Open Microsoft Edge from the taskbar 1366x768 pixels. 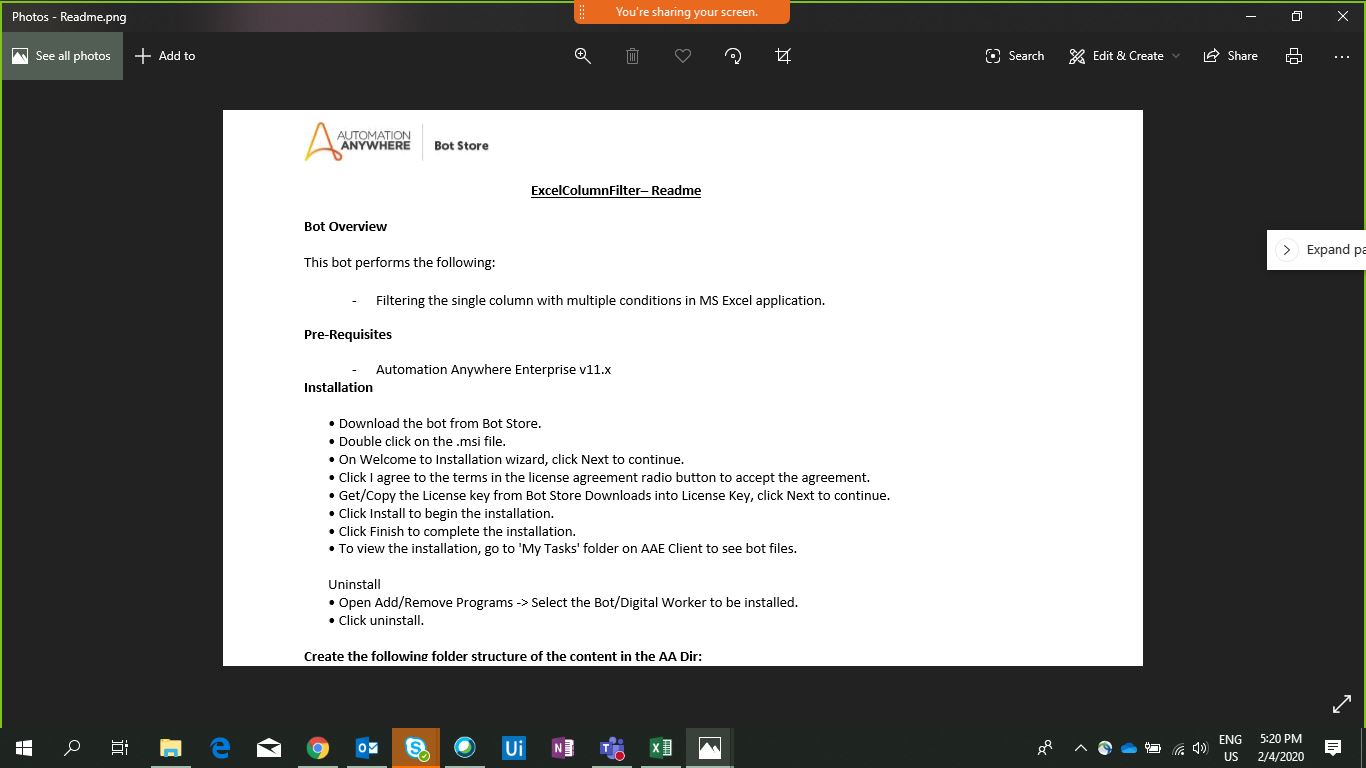click(220, 748)
